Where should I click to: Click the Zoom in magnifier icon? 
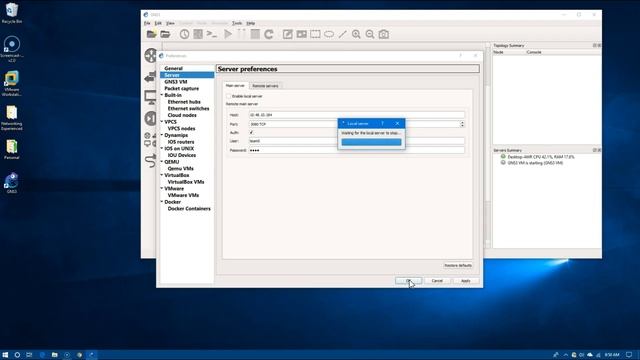tap(356, 34)
